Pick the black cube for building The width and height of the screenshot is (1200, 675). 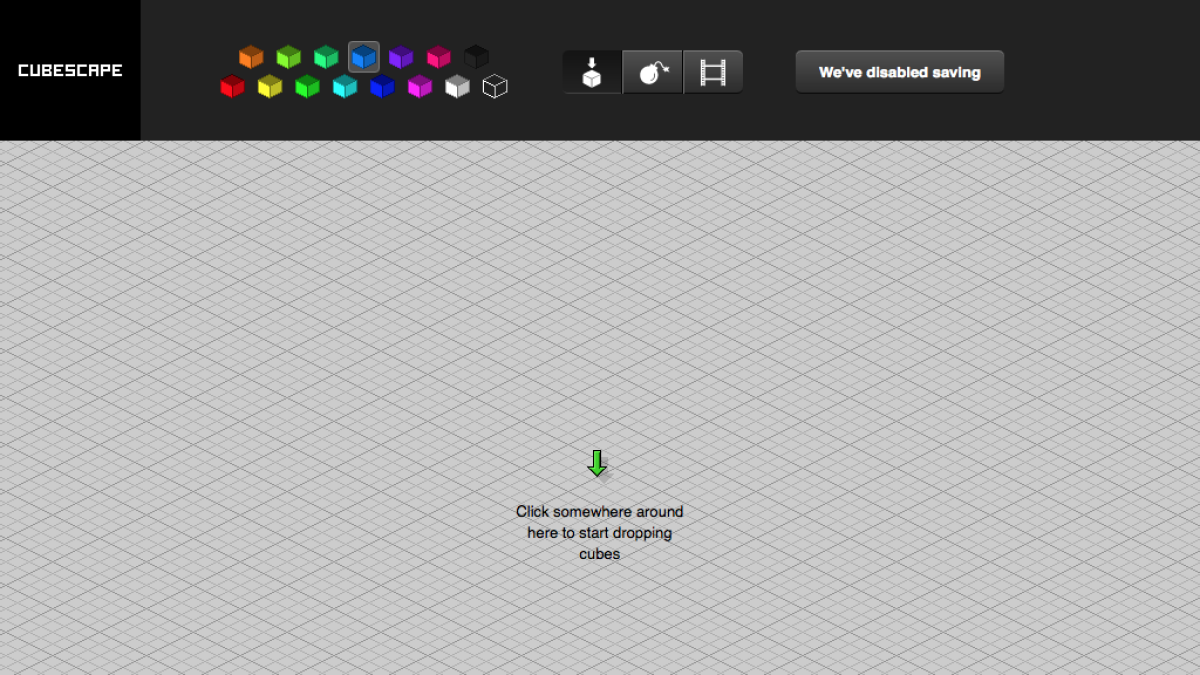[475, 56]
